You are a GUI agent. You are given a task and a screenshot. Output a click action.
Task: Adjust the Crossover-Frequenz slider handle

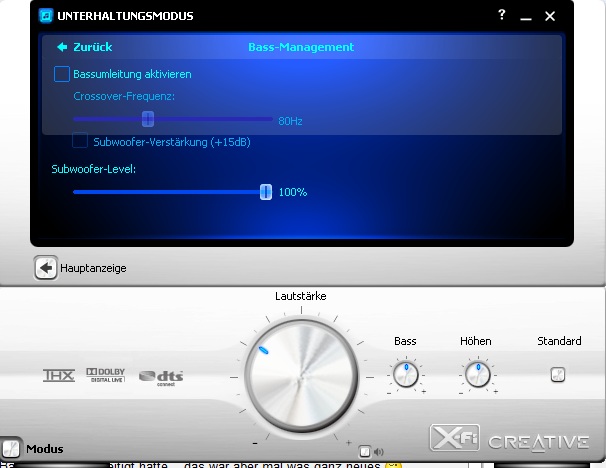[x=148, y=119]
